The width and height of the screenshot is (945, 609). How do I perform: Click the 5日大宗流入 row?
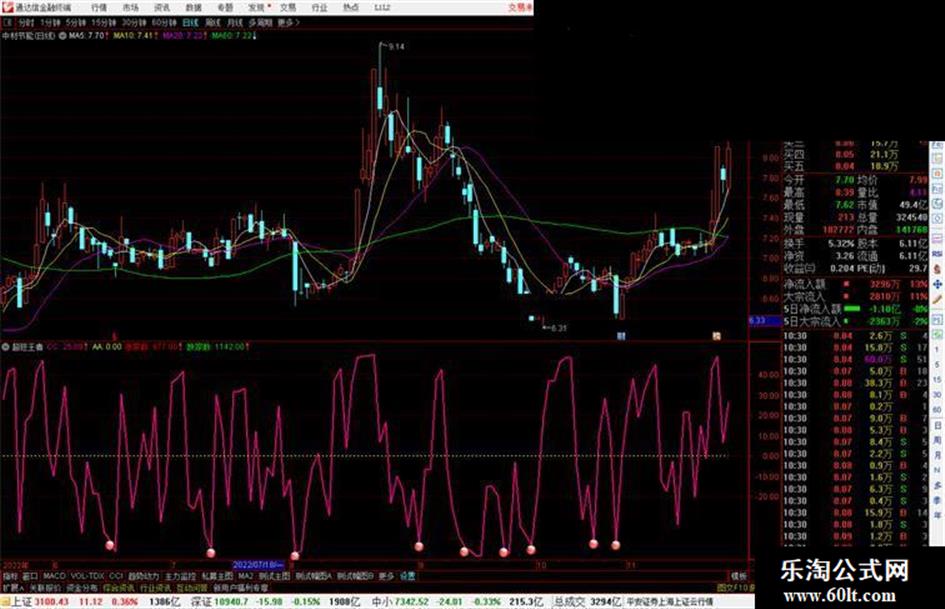[855, 321]
